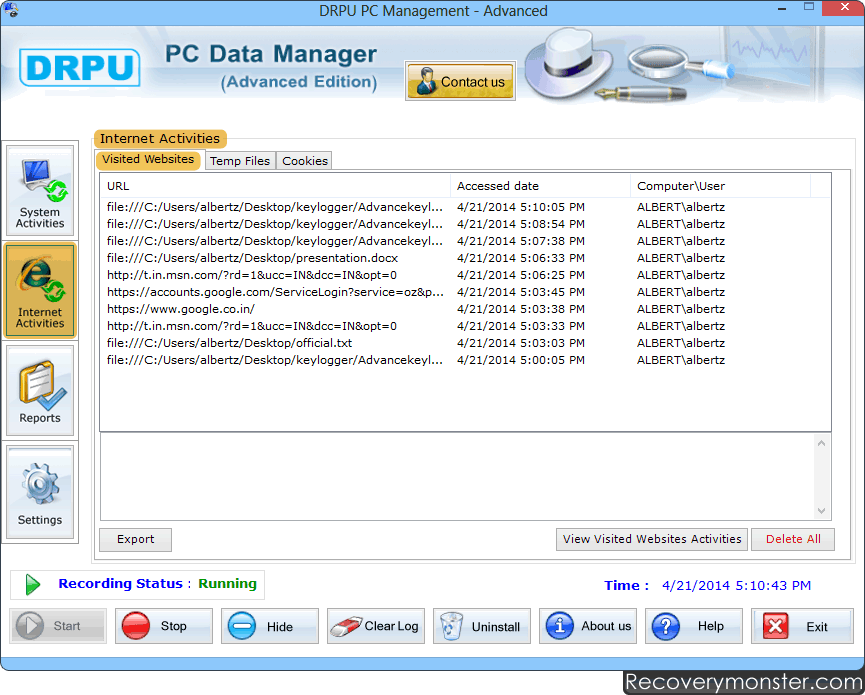
Task: Click the Contact us button
Action: [460, 81]
